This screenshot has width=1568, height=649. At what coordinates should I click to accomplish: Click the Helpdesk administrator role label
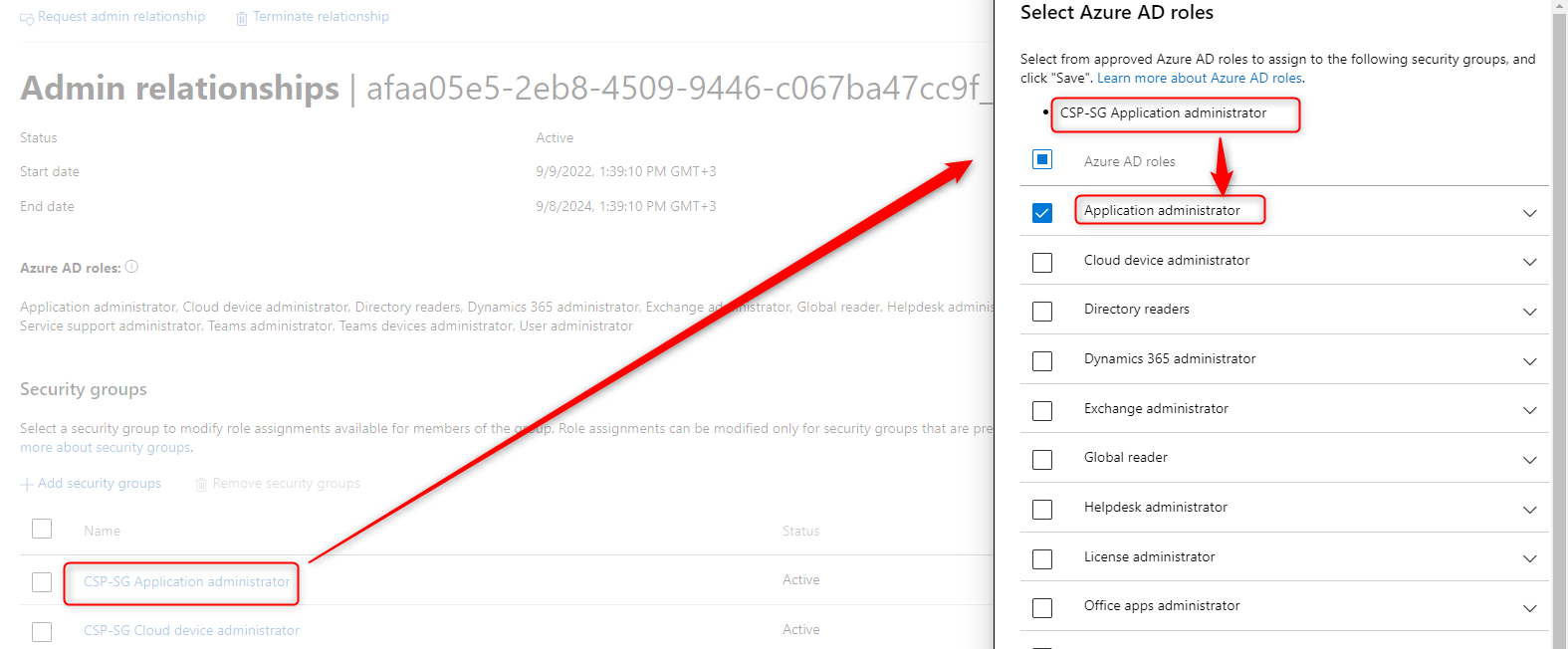[x=1156, y=507]
